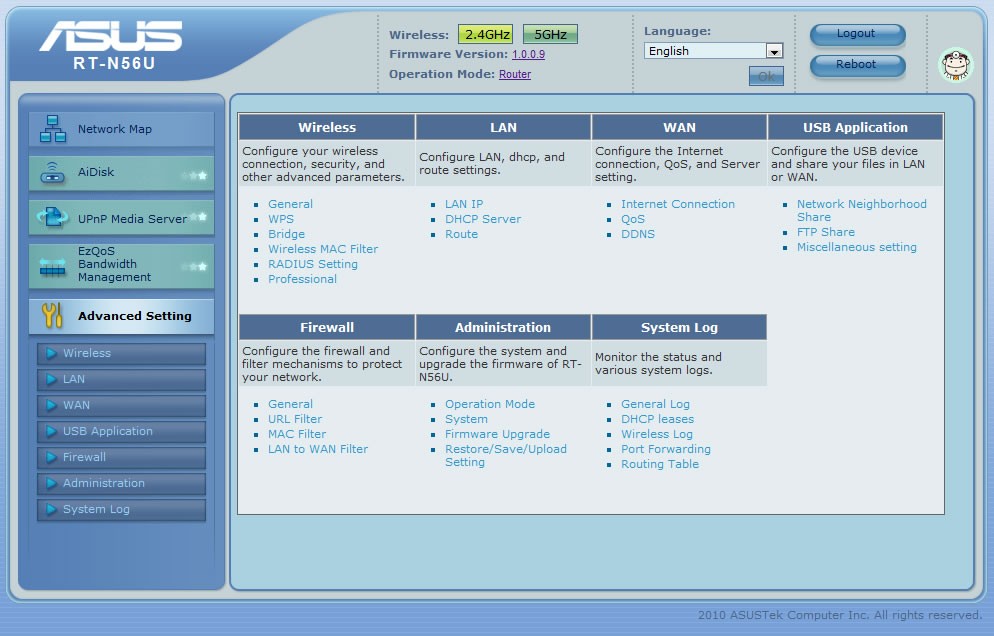Click arrow icon beside System Log in sidebar

click(x=51, y=509)
